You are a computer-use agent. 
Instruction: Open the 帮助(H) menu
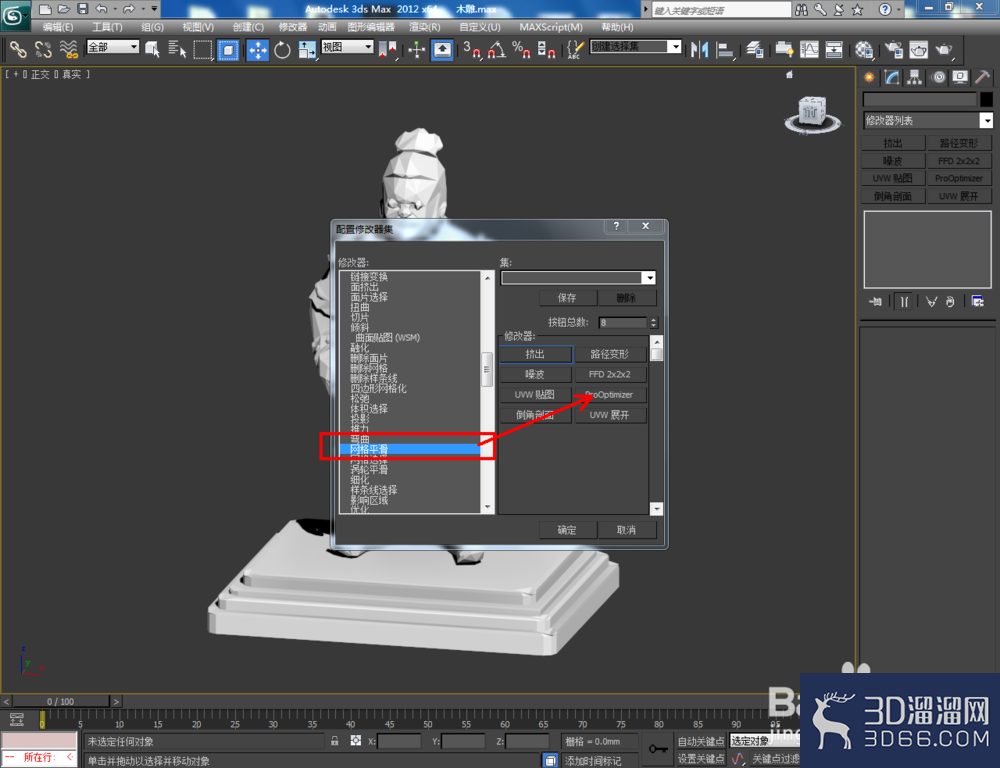(617, 27)
